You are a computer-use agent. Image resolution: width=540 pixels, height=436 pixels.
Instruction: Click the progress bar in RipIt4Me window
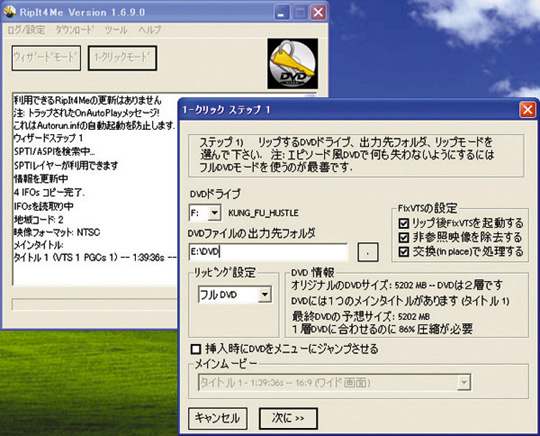coord(95,304)
